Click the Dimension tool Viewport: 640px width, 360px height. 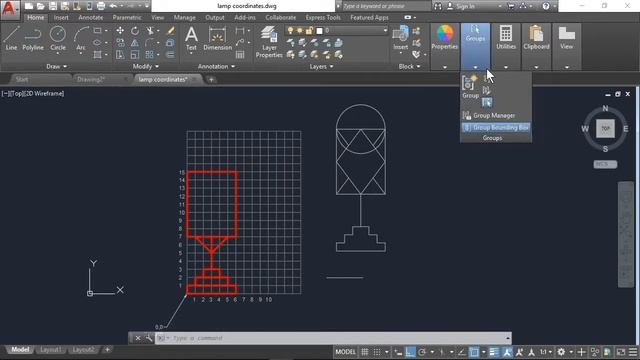click(217, 38)
